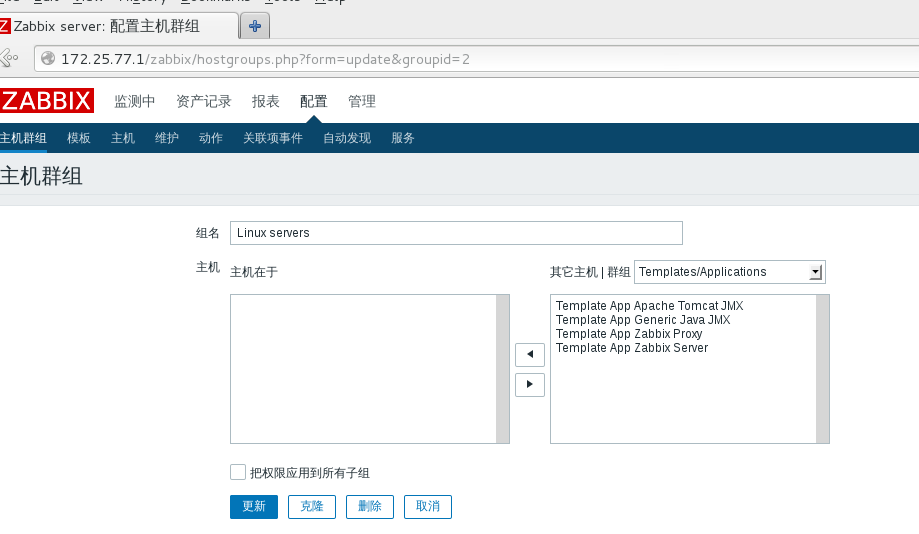The width and height of the screenshot is (919, 534).
Task: Click the Zabbix favicon on the tab
Action: [5, 26]
